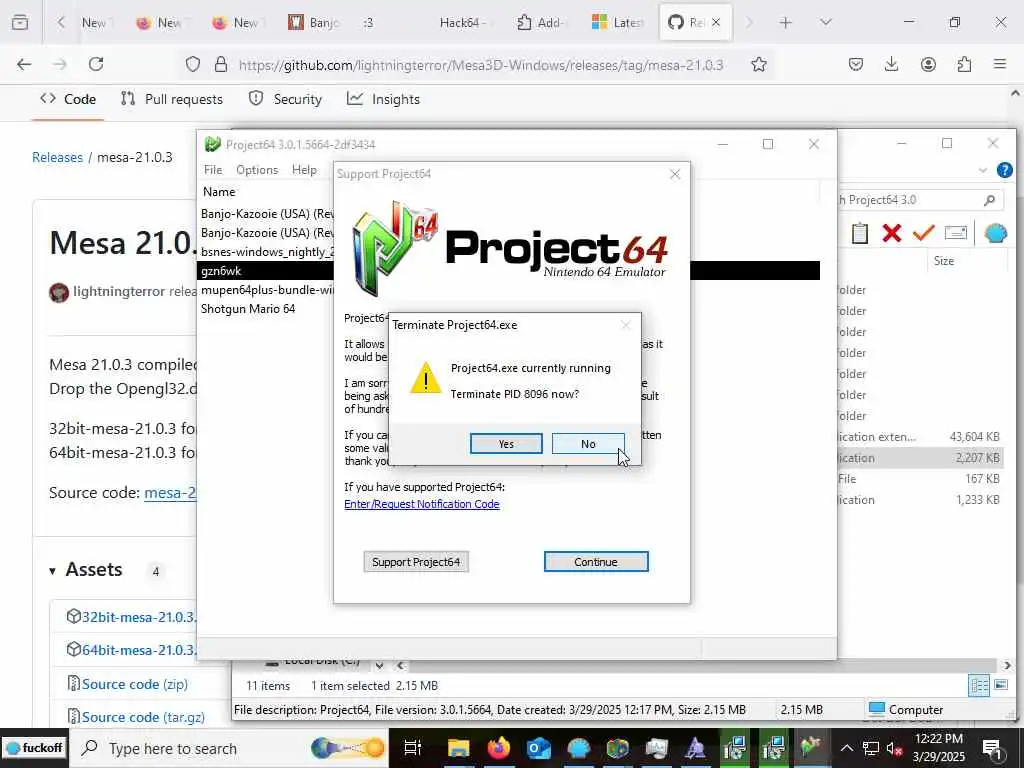Viewport: 1024px width, 768px height.
Task: Open the Security tab on GitHub
Action: click(x=285, y=99)
